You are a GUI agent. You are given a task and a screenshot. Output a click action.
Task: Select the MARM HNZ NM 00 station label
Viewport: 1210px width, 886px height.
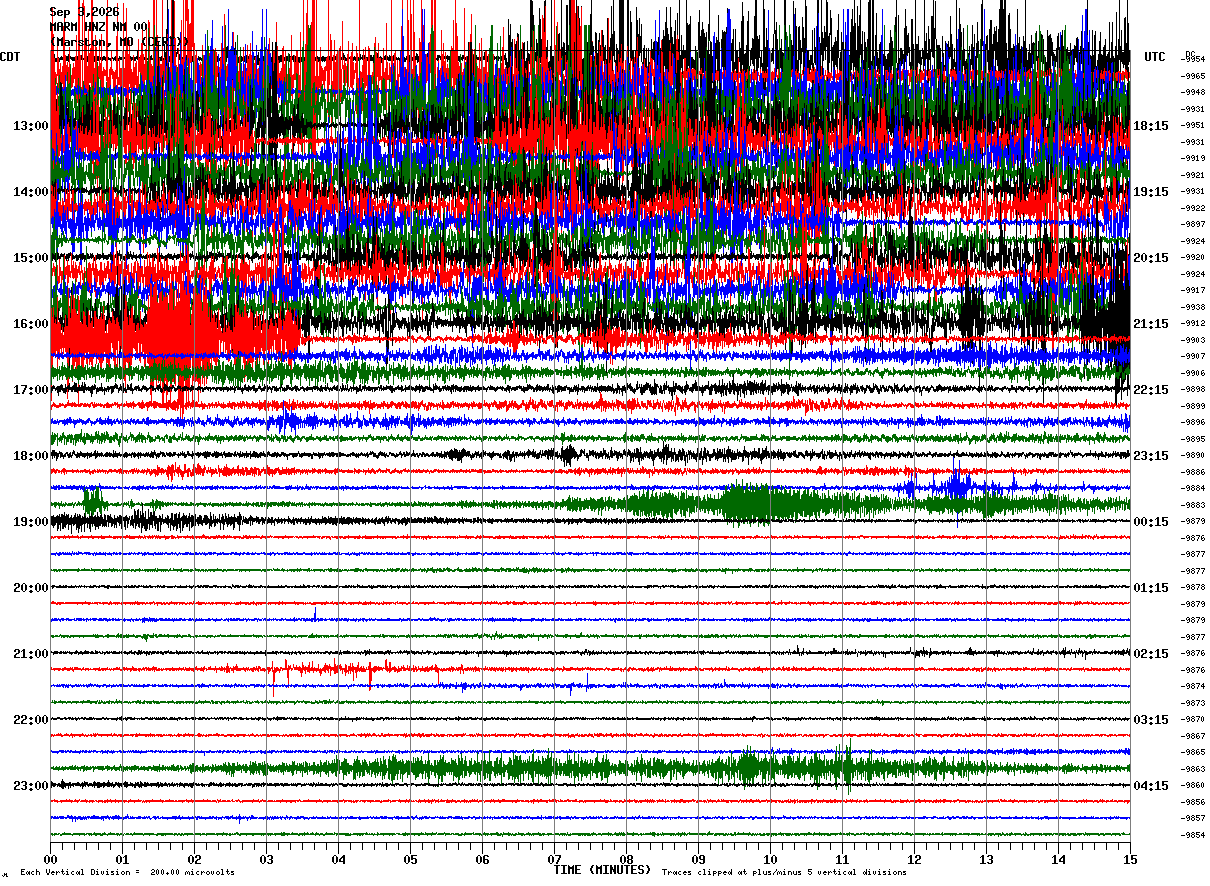pyautogui.click(x=99, y=27)
